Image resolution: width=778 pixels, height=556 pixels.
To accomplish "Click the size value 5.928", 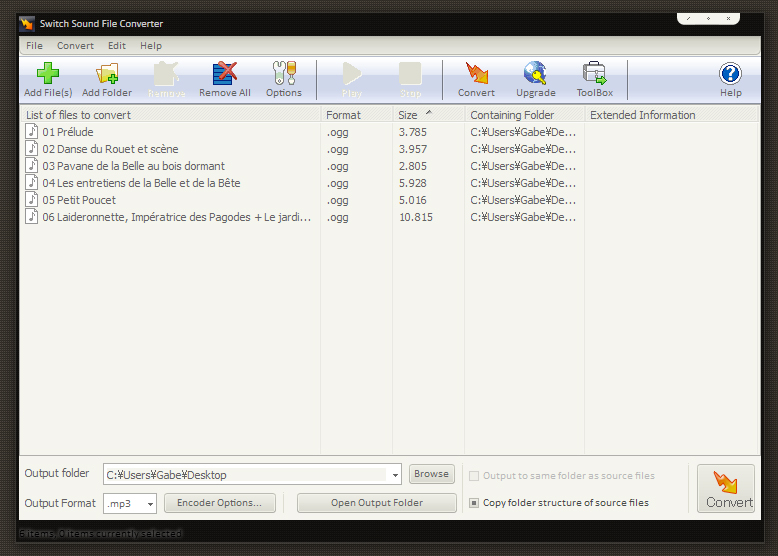I will 413,183.
